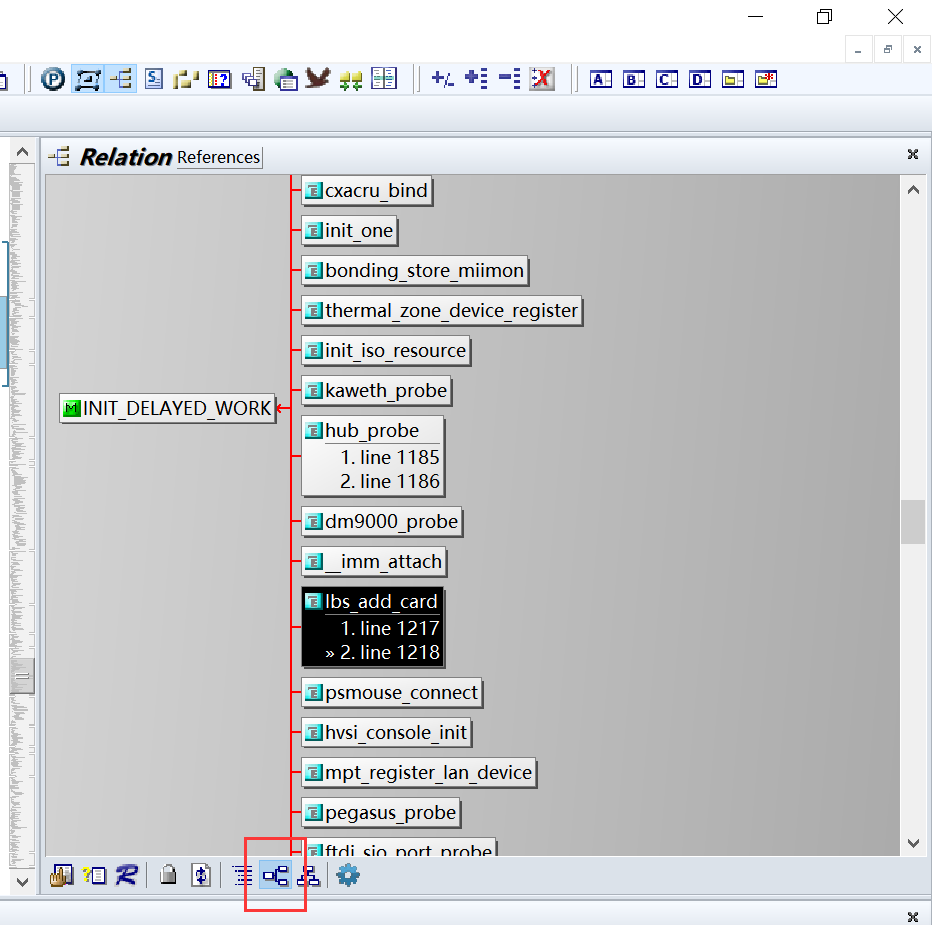Toggle the lock icon in the Relation toolbar
932x925 pixels.
[168, 875]
